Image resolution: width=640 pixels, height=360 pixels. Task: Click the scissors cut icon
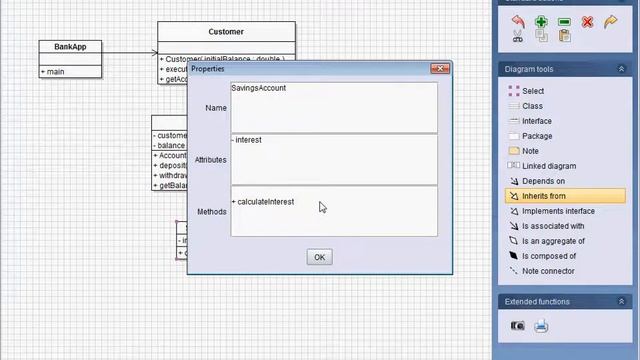[x=518, y=36]
